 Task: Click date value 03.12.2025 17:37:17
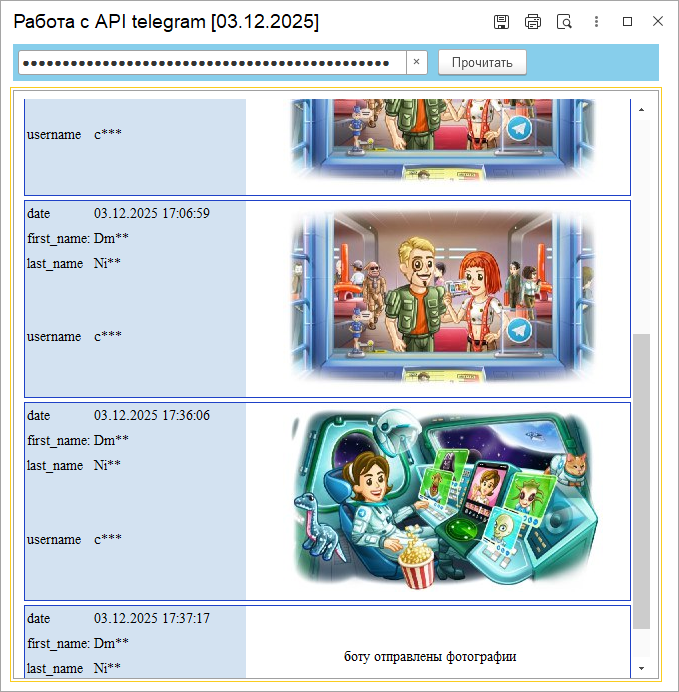coord(152,619)
